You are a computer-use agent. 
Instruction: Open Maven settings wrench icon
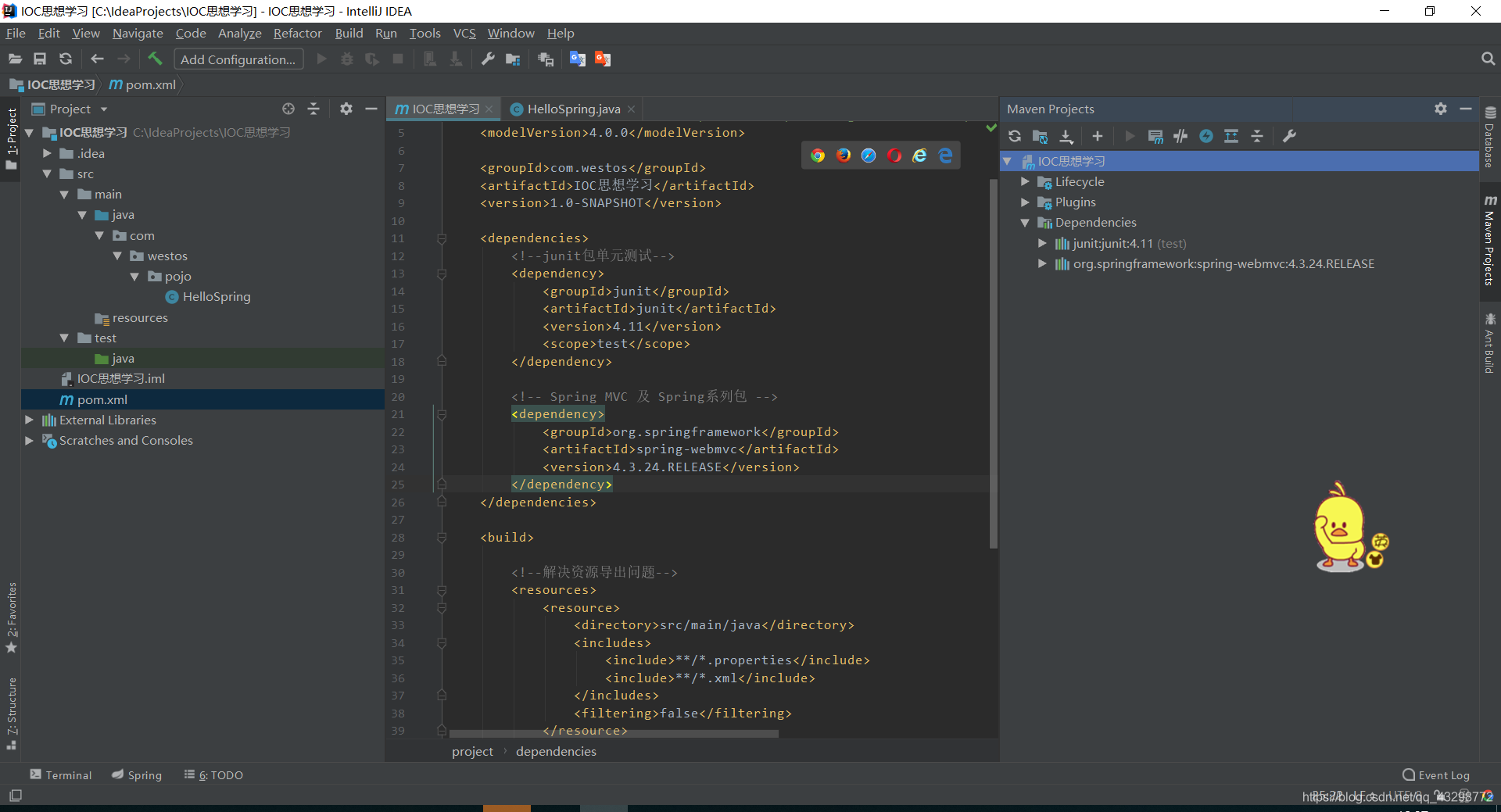click(1290, 136)
